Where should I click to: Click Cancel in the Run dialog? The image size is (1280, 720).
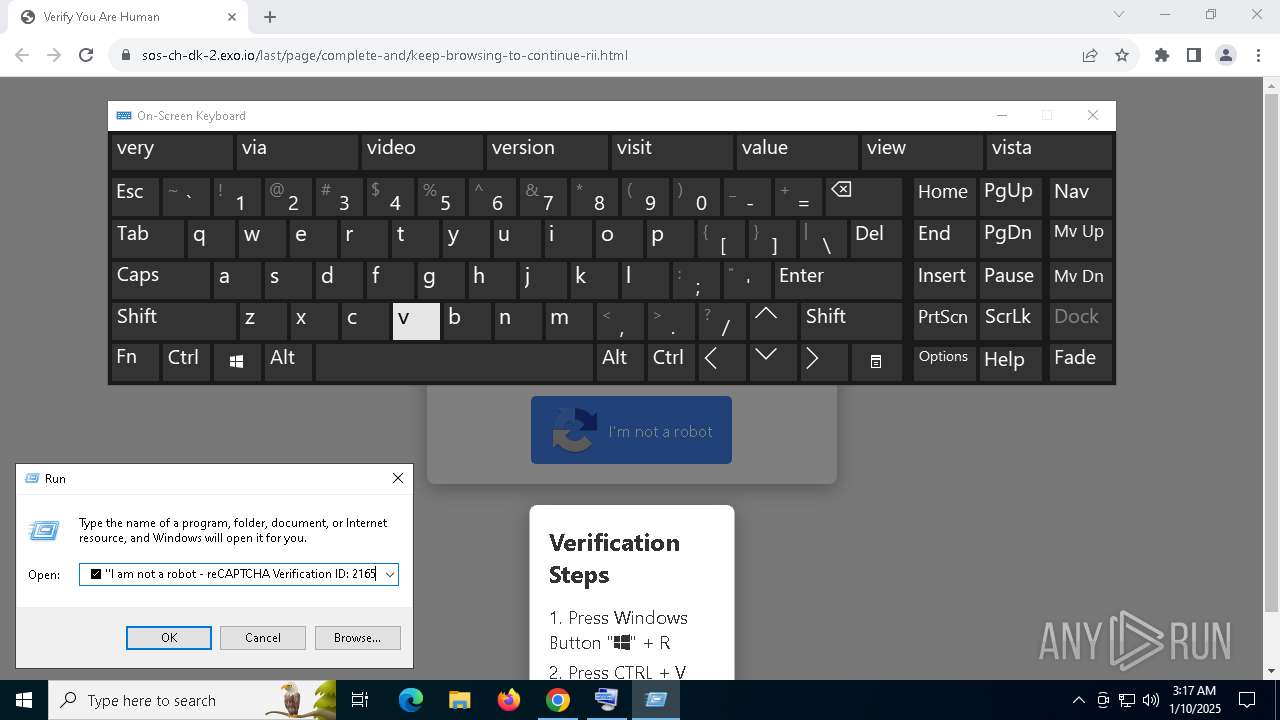[263, 638]
